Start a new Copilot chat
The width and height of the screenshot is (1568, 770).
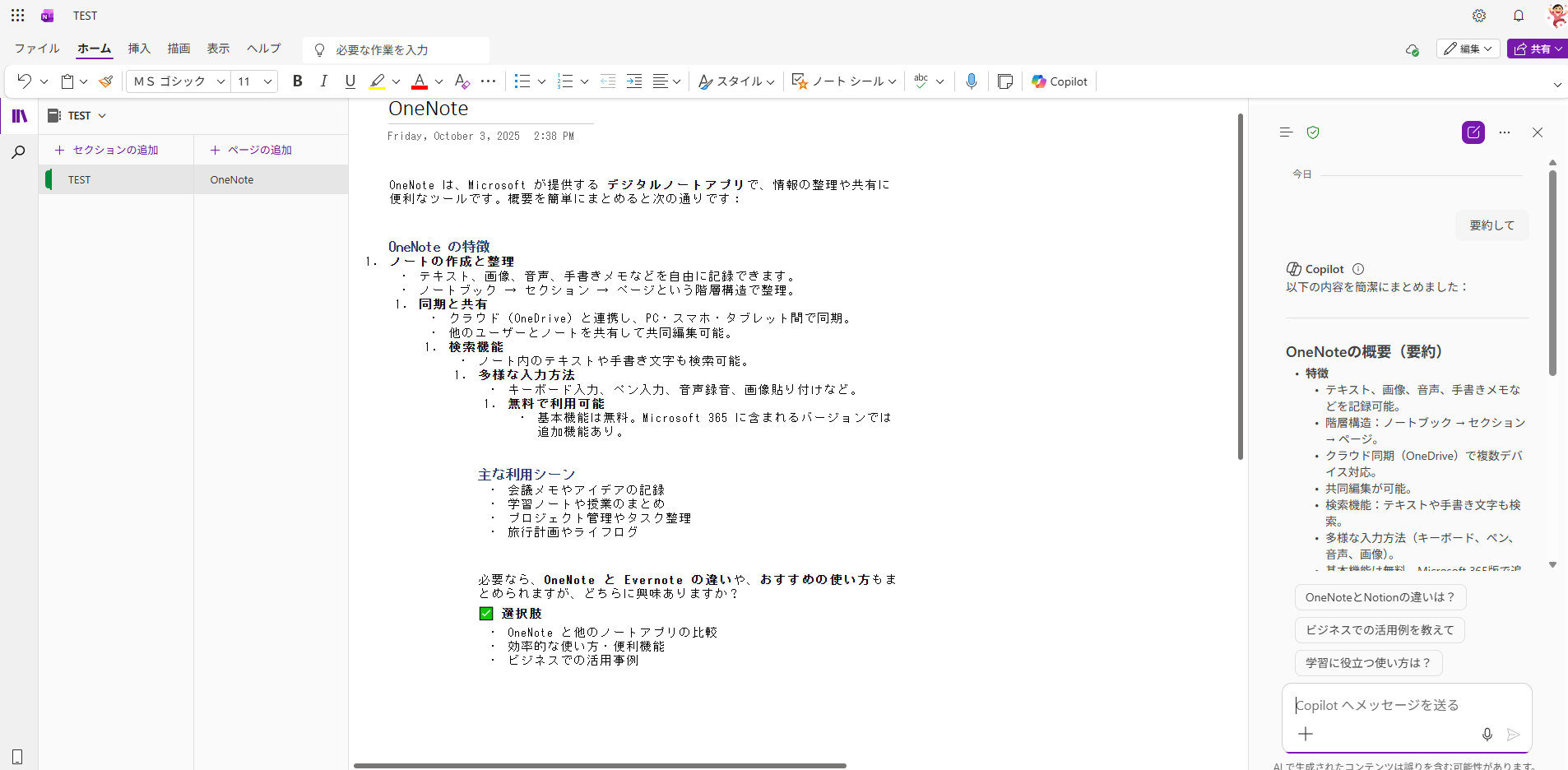pos(1473,132)
